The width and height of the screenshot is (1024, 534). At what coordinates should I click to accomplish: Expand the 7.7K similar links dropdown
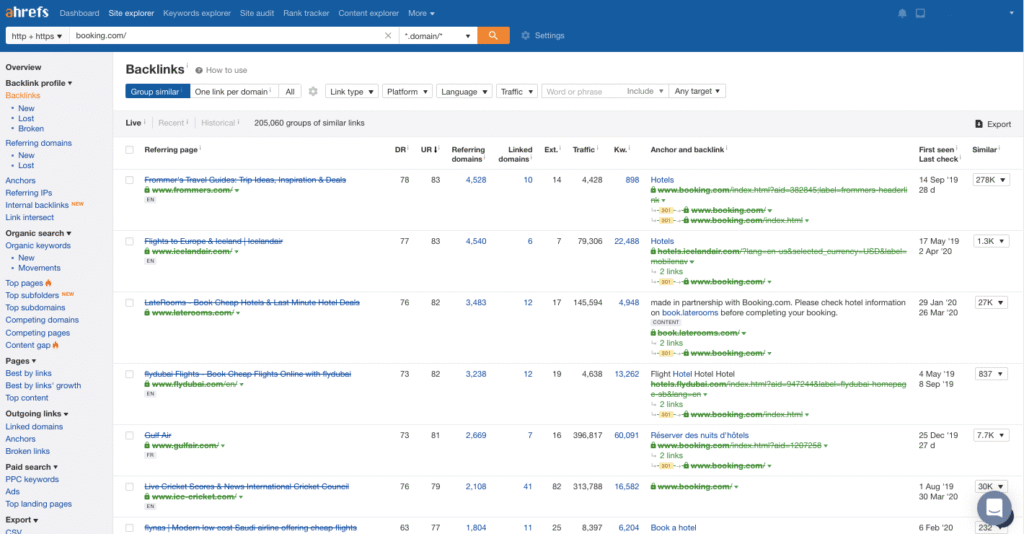(x=990, y=435)
